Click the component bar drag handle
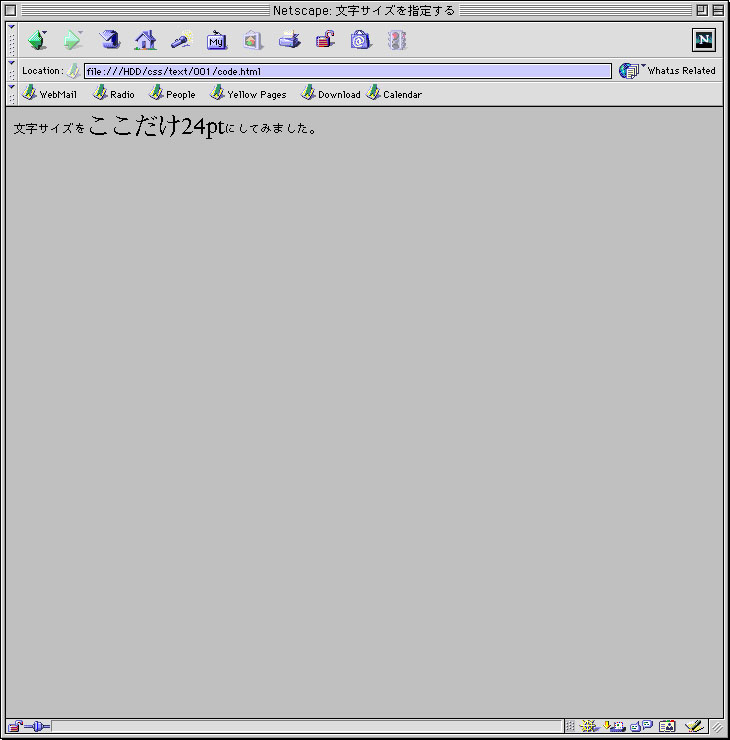Screen dimensions: 730x740 pyautogui.click(x=570, y=726)
